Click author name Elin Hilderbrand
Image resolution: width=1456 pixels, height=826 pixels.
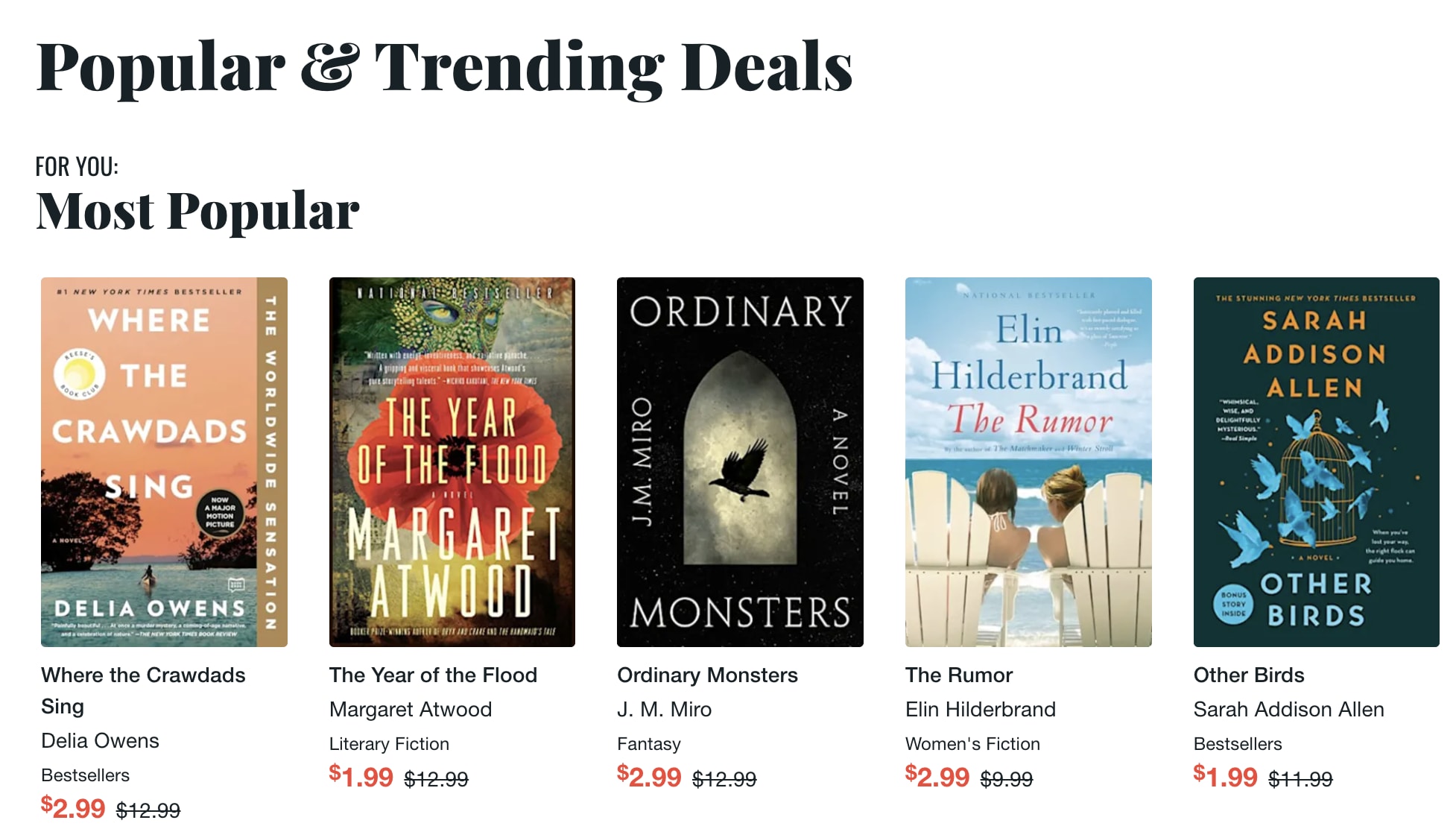click(980, 709)
